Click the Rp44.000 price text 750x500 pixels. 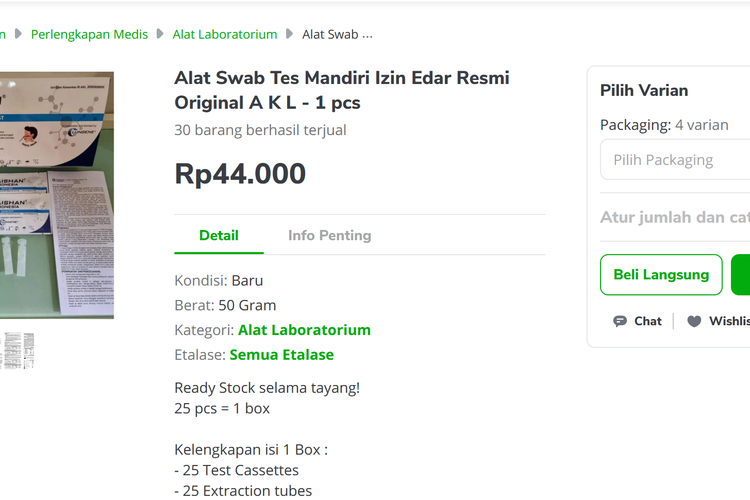point(240,174)
